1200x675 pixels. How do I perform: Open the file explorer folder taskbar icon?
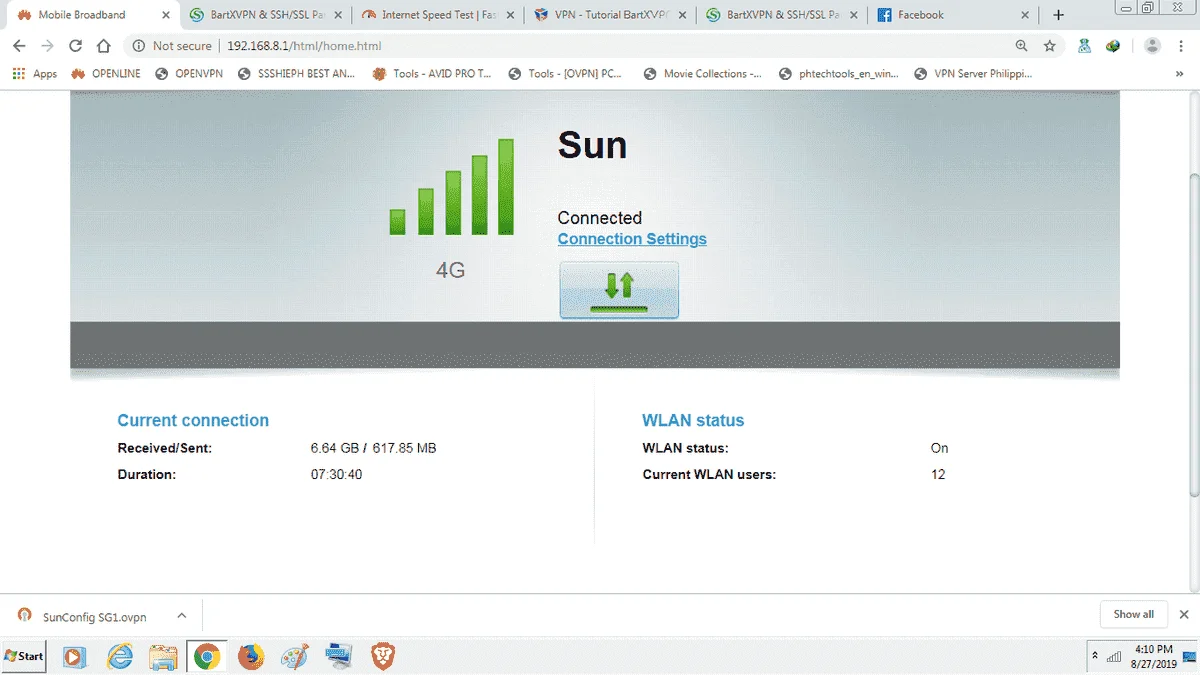pyautogui.click(x=163, y=656)
